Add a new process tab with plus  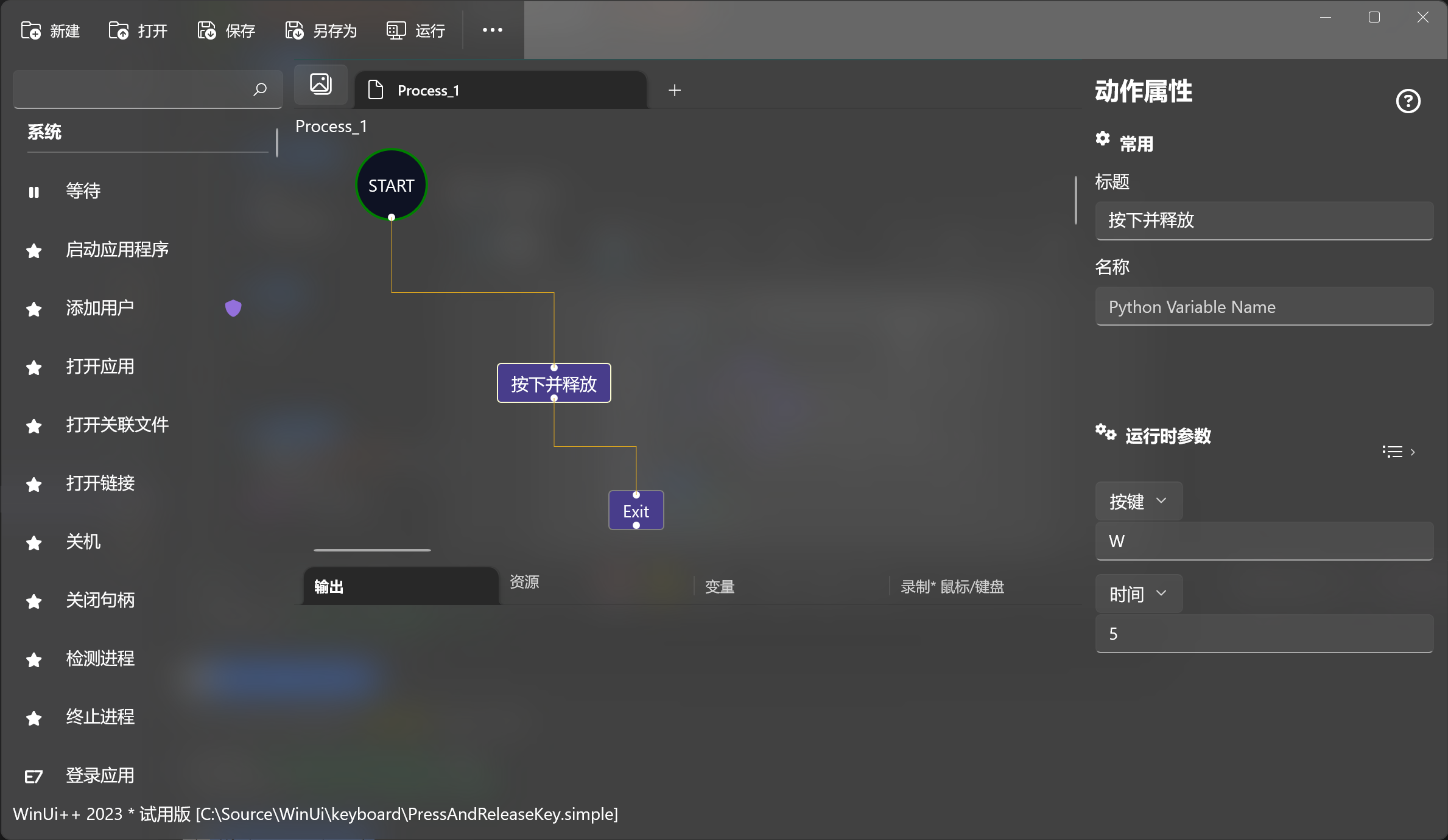(675, 90)
